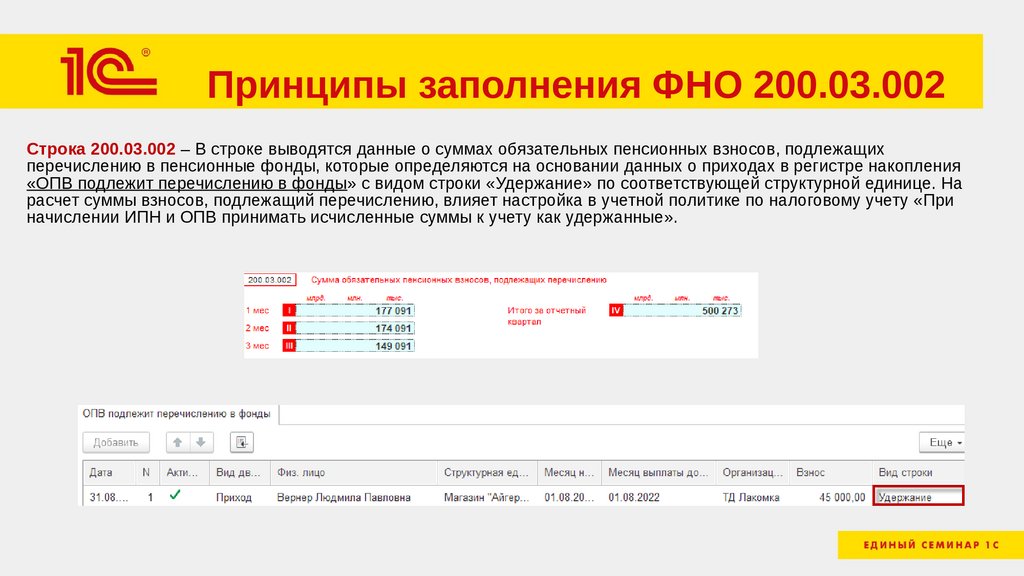Click the move row down arrow
The image size is (1024, 576).
click(201, 442)
